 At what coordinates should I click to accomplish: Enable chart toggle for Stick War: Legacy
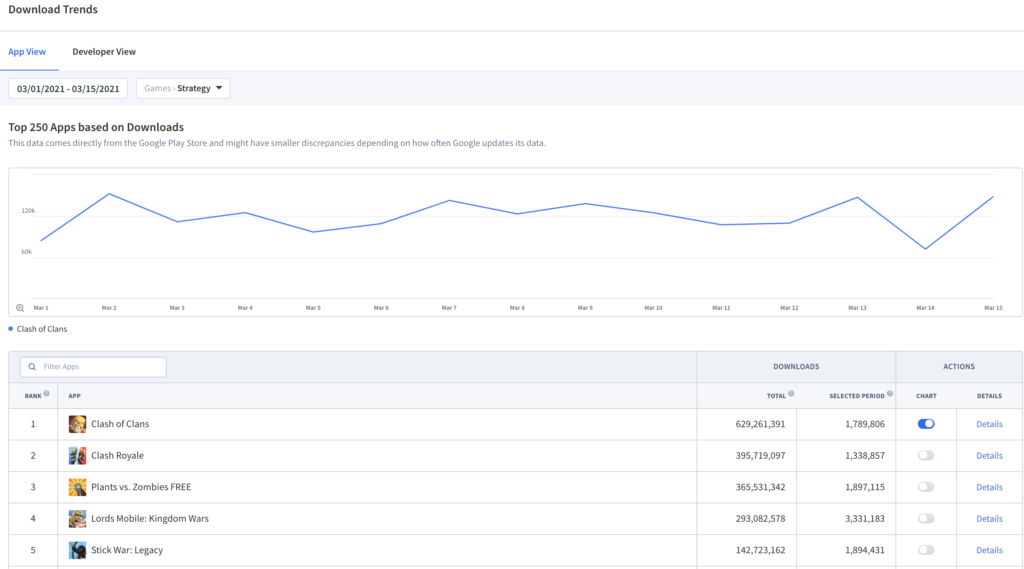tap(925, 550)
